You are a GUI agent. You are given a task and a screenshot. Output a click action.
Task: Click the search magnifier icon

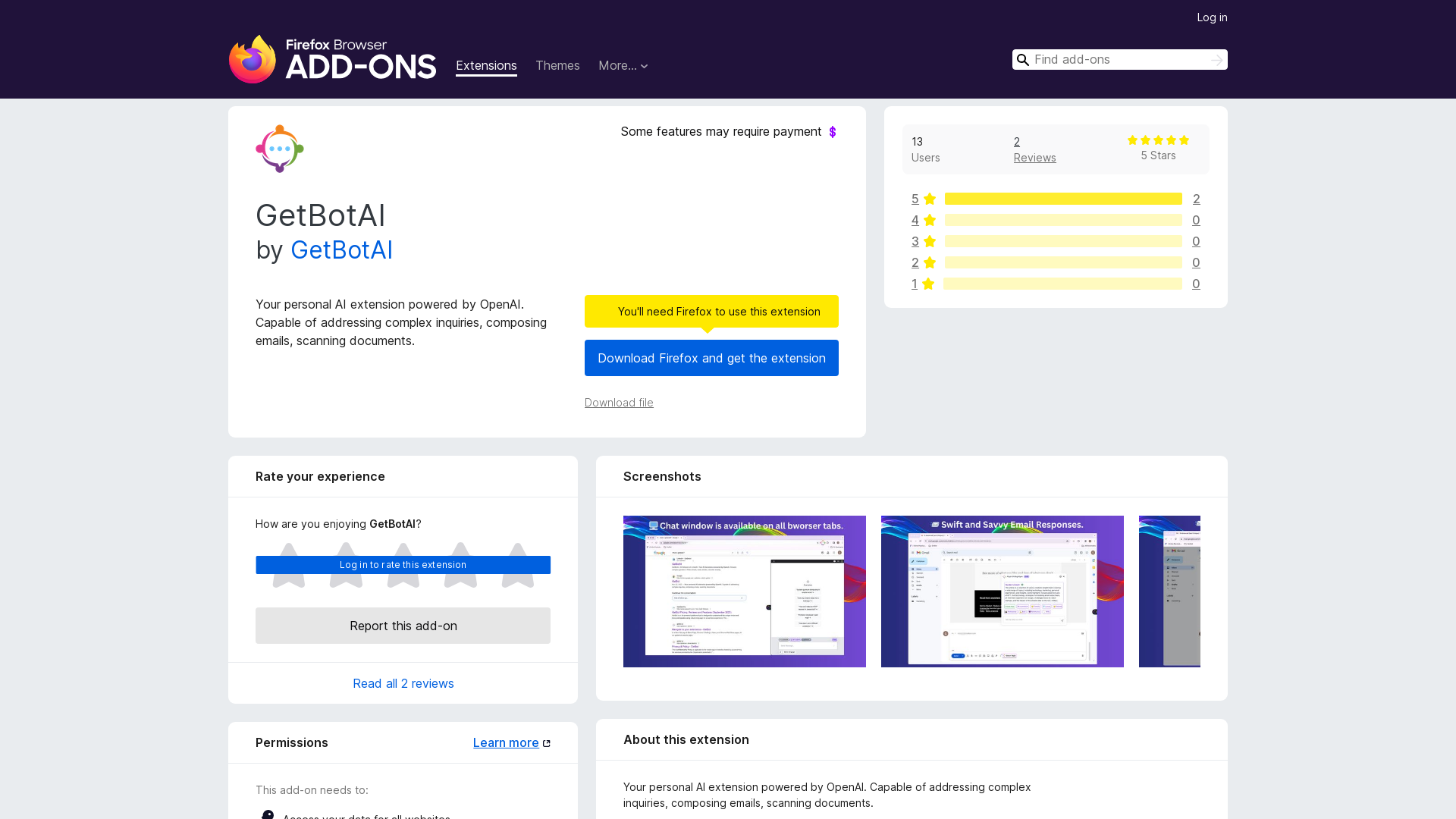click(1023, 60)
